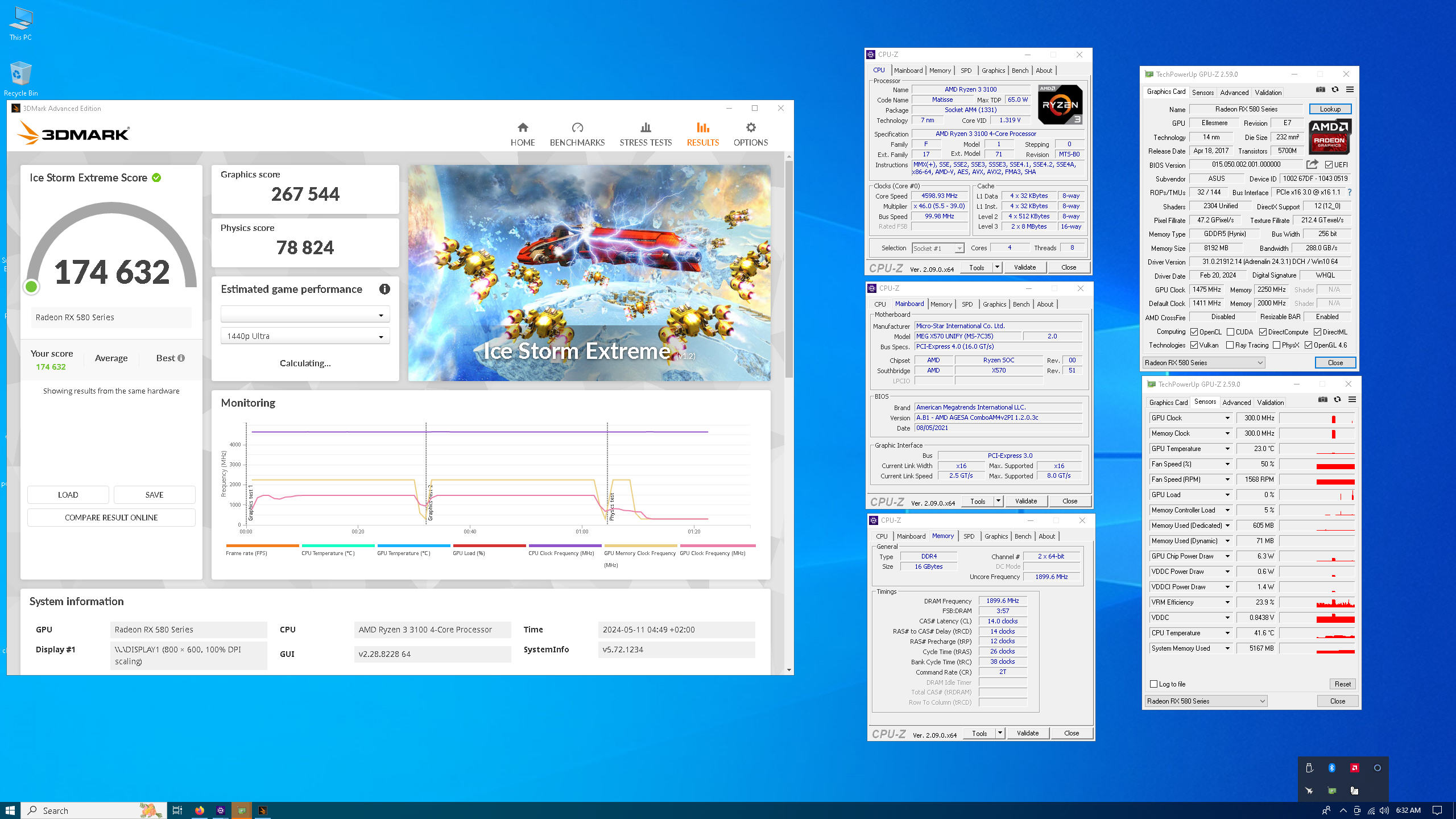Click the green verified checkmark beside Ice Storm Extreme Score
1456x819 pixels.
156,177
